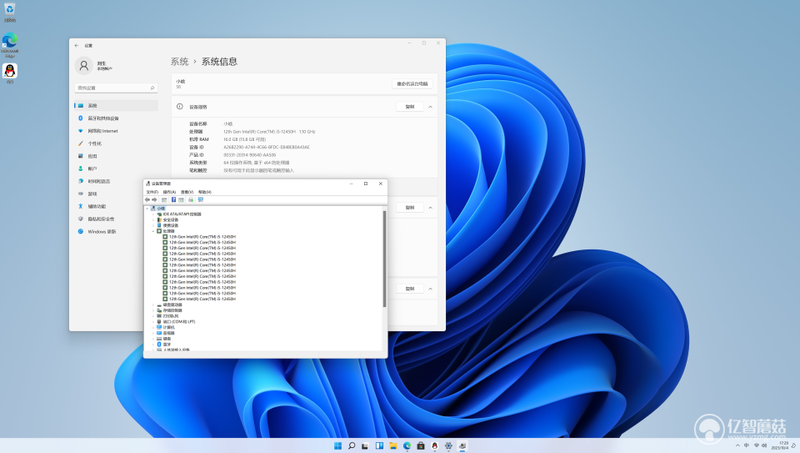Collapse the 设备规格 section chevron in Settings
The image size is (800, 453).
[x=431, y=107]
